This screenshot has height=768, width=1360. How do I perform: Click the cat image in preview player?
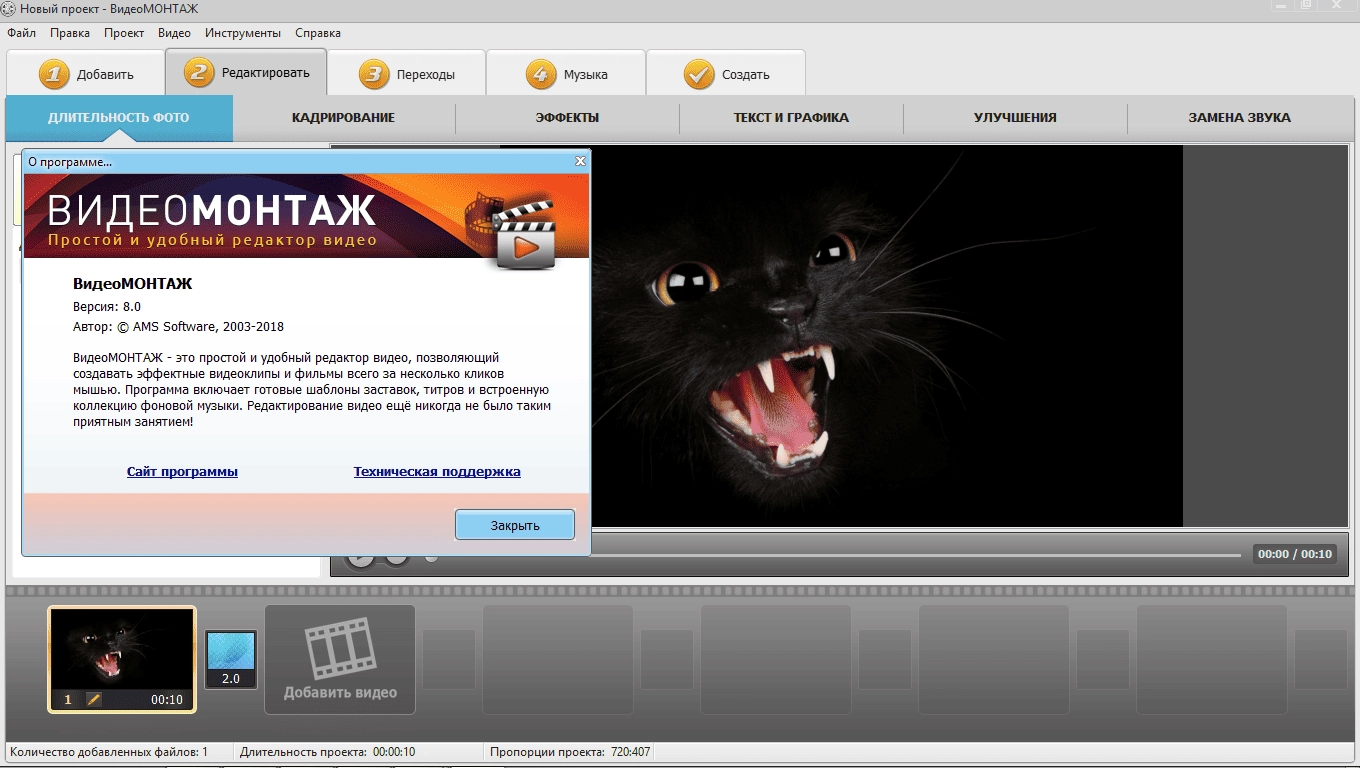click(x=886, y=336)
